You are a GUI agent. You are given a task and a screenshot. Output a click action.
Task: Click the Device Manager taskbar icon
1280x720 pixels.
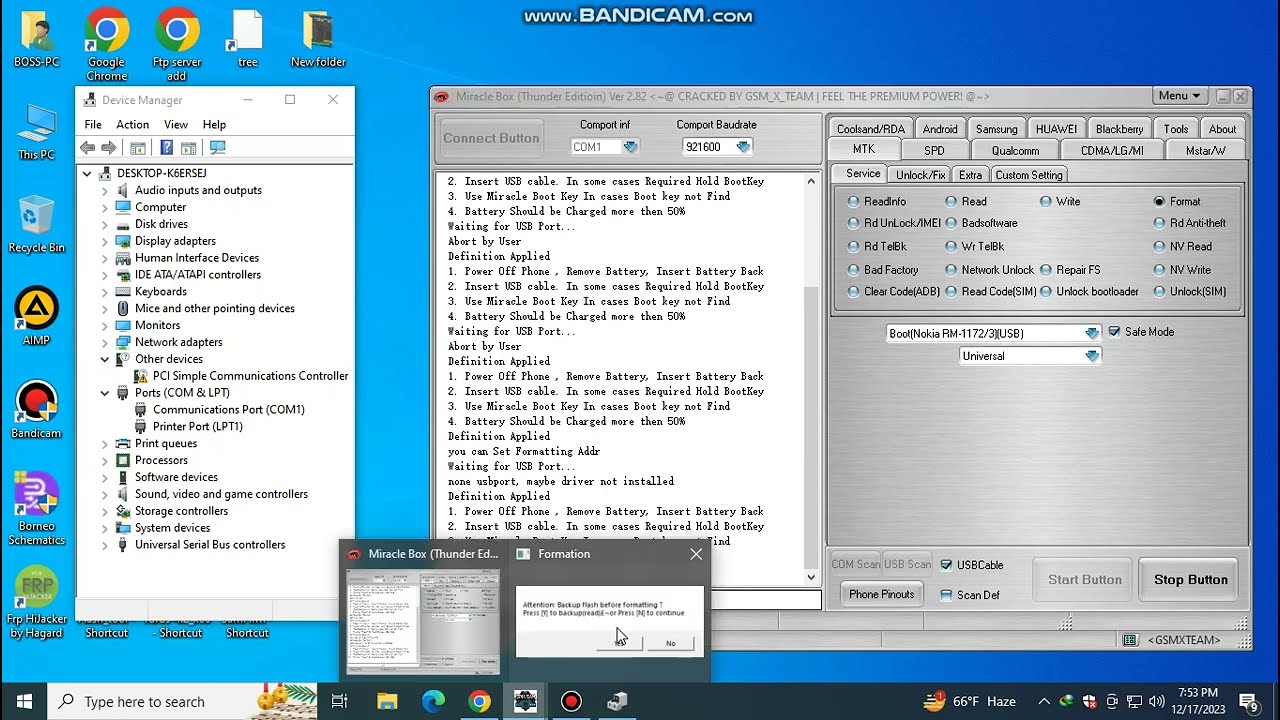coord(617,701)
